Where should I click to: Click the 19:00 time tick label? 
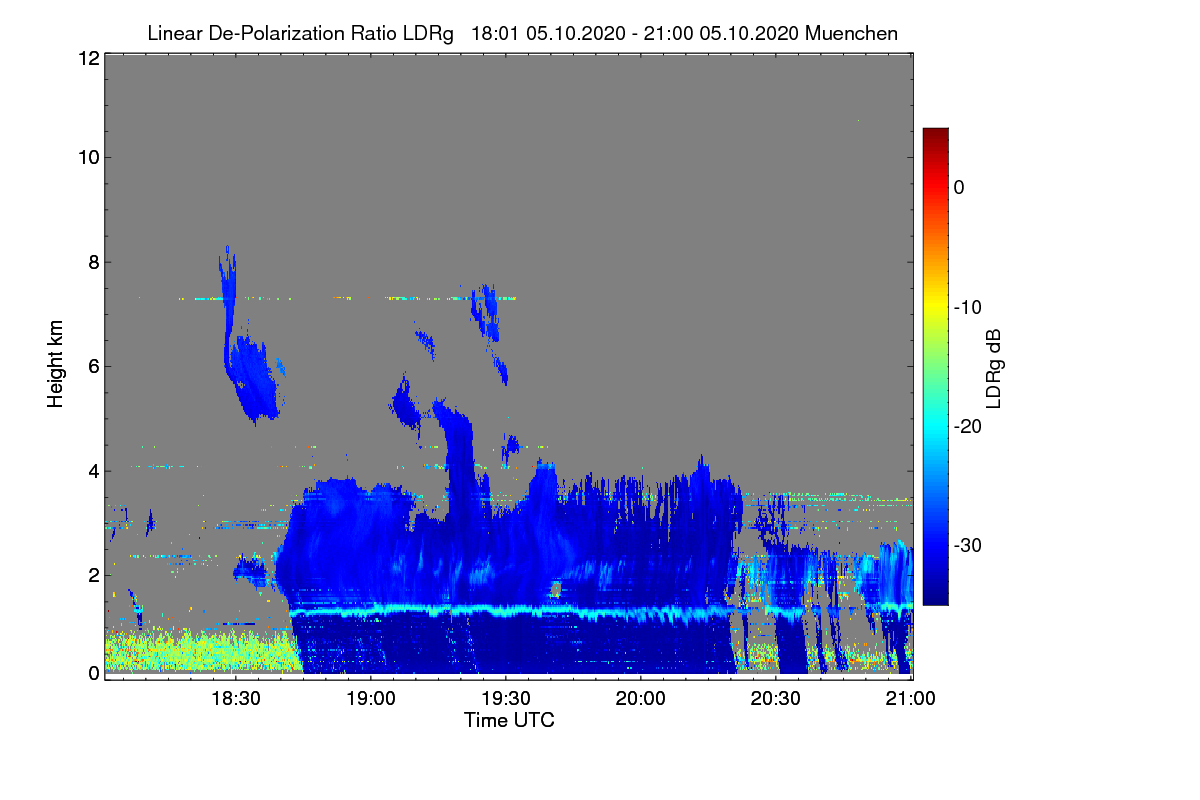pyautogui.click(x=371, y=699)
